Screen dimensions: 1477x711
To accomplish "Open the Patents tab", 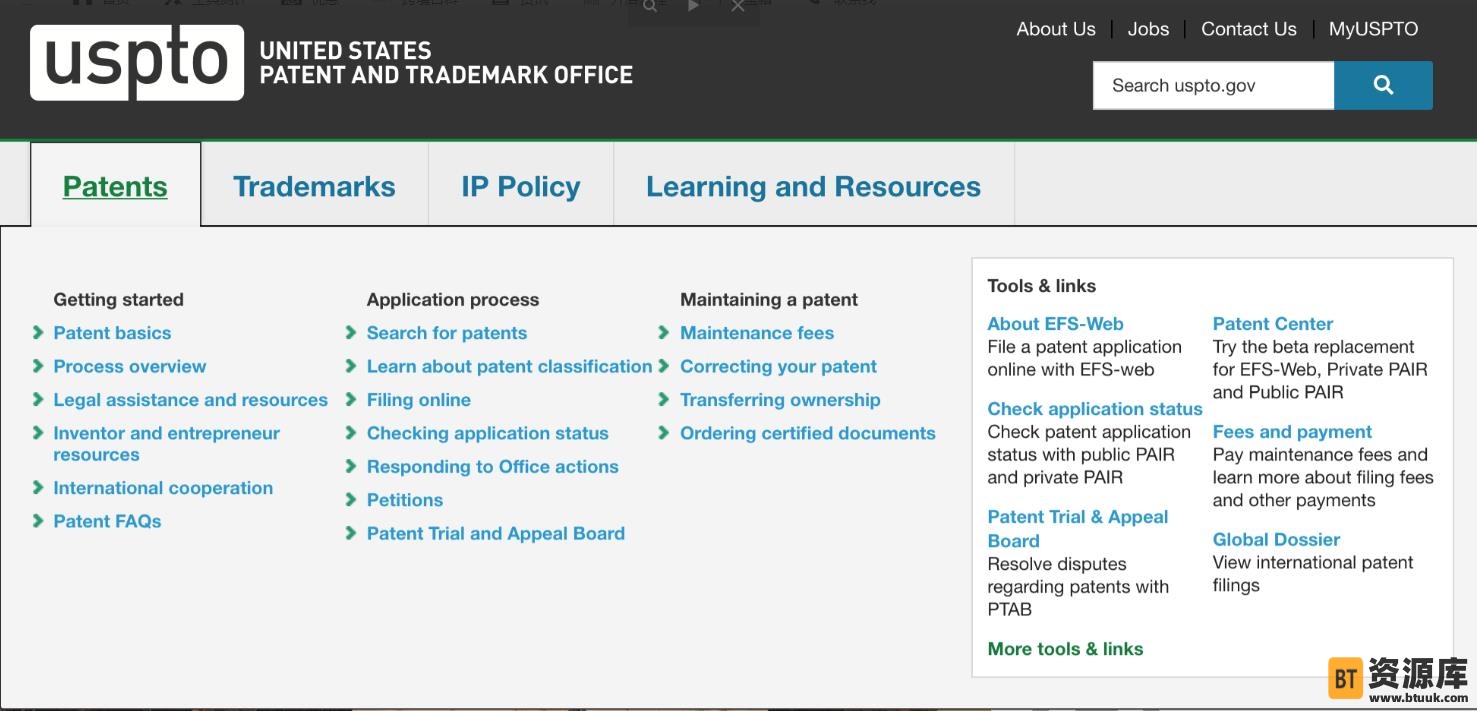I will click(x=115, y=186).
